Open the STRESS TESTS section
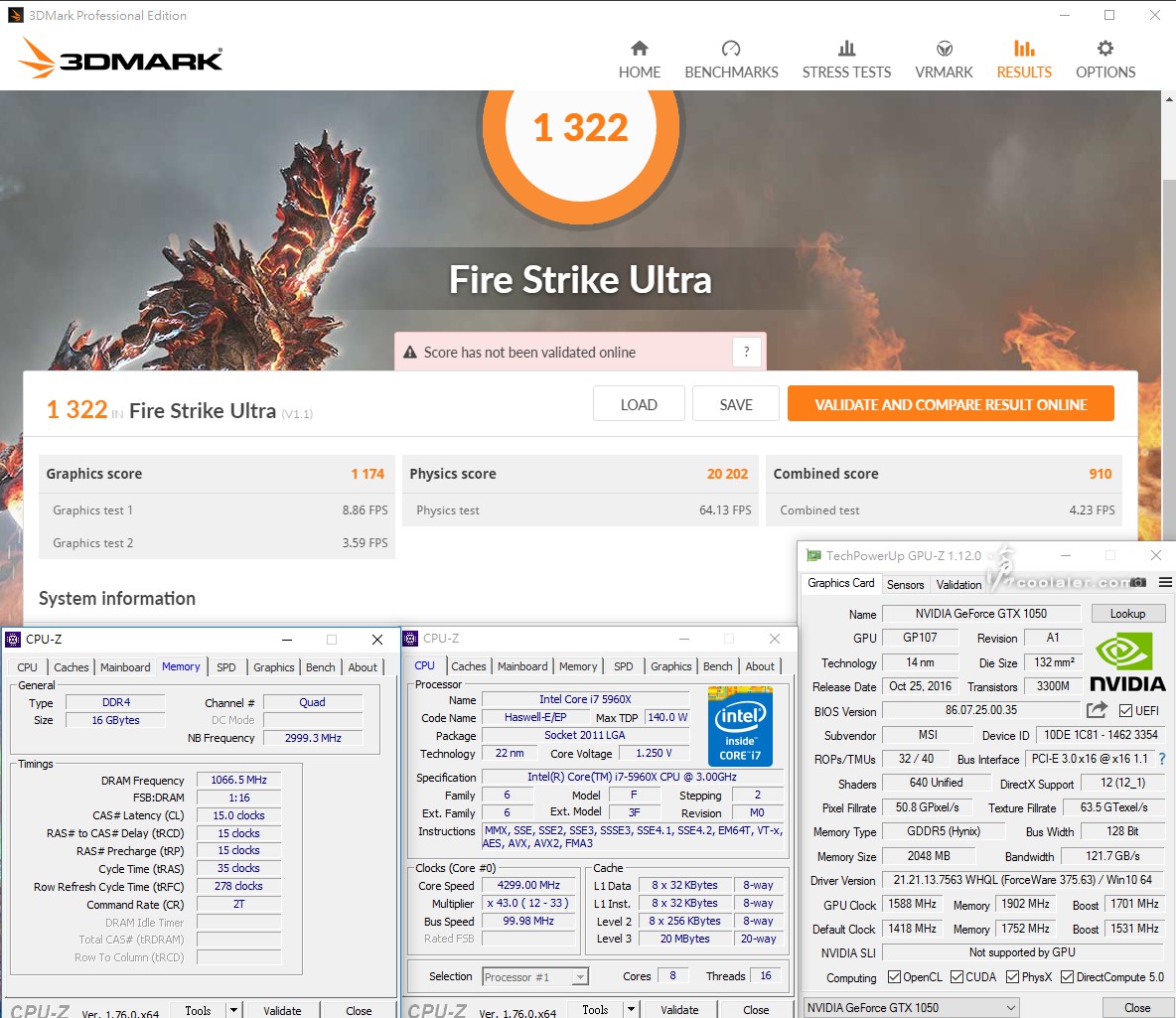1176x1018 pixels. (847, 60)
